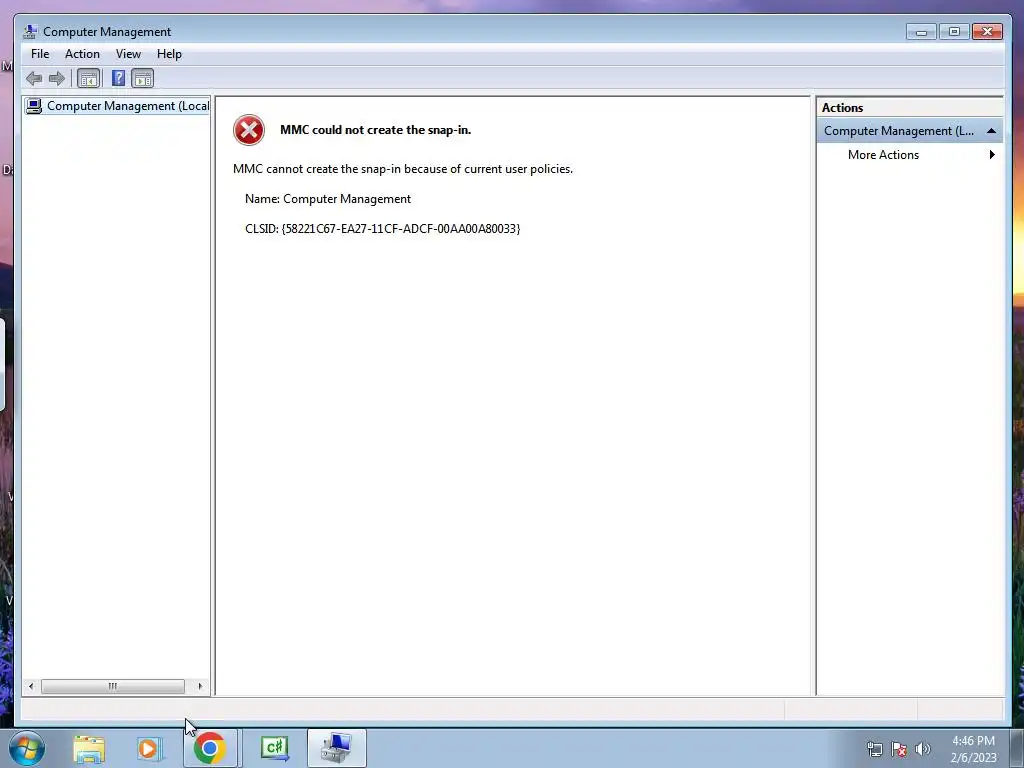Viewport: 1024px width, 768px height.
Task: Select Computer Management (Local) tree node
Action: (118, 106)
